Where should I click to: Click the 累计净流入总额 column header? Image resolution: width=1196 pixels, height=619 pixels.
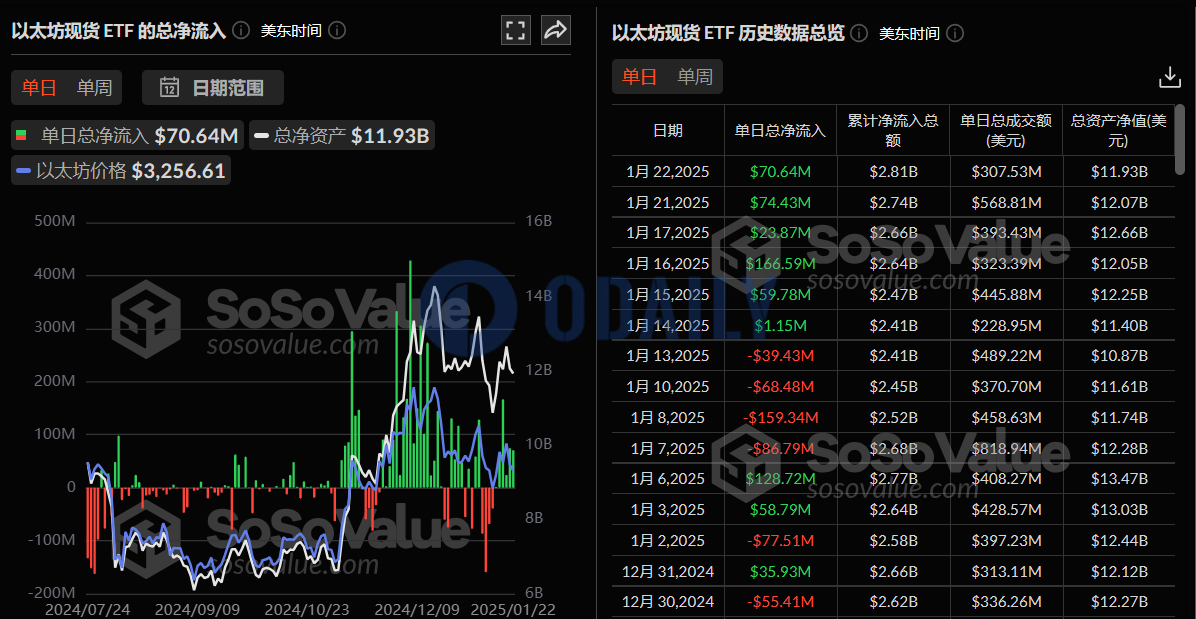pyautogui.click(x=893, y=130)
